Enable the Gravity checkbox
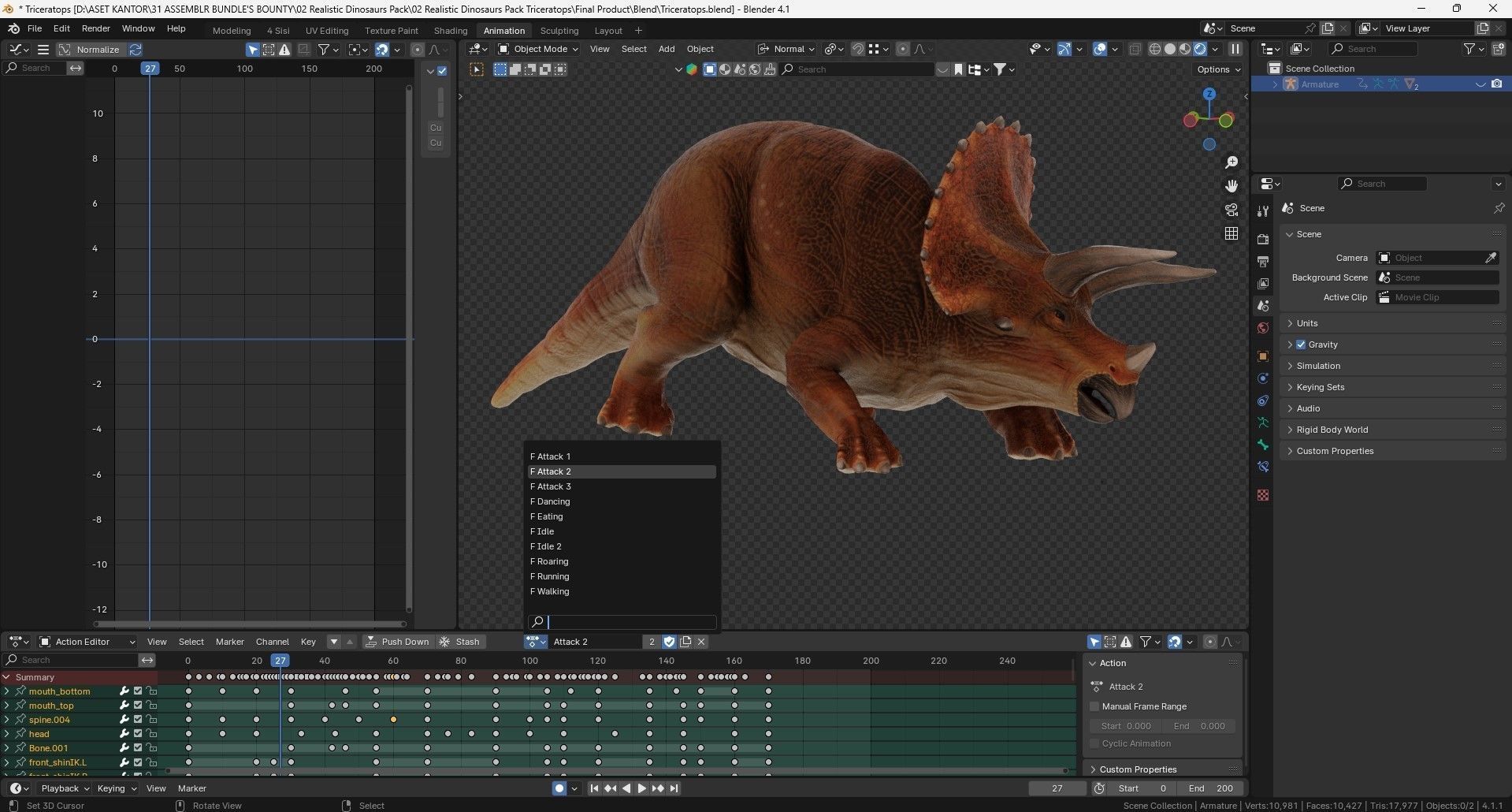 pyautogui.click(x=1301, y=345)
